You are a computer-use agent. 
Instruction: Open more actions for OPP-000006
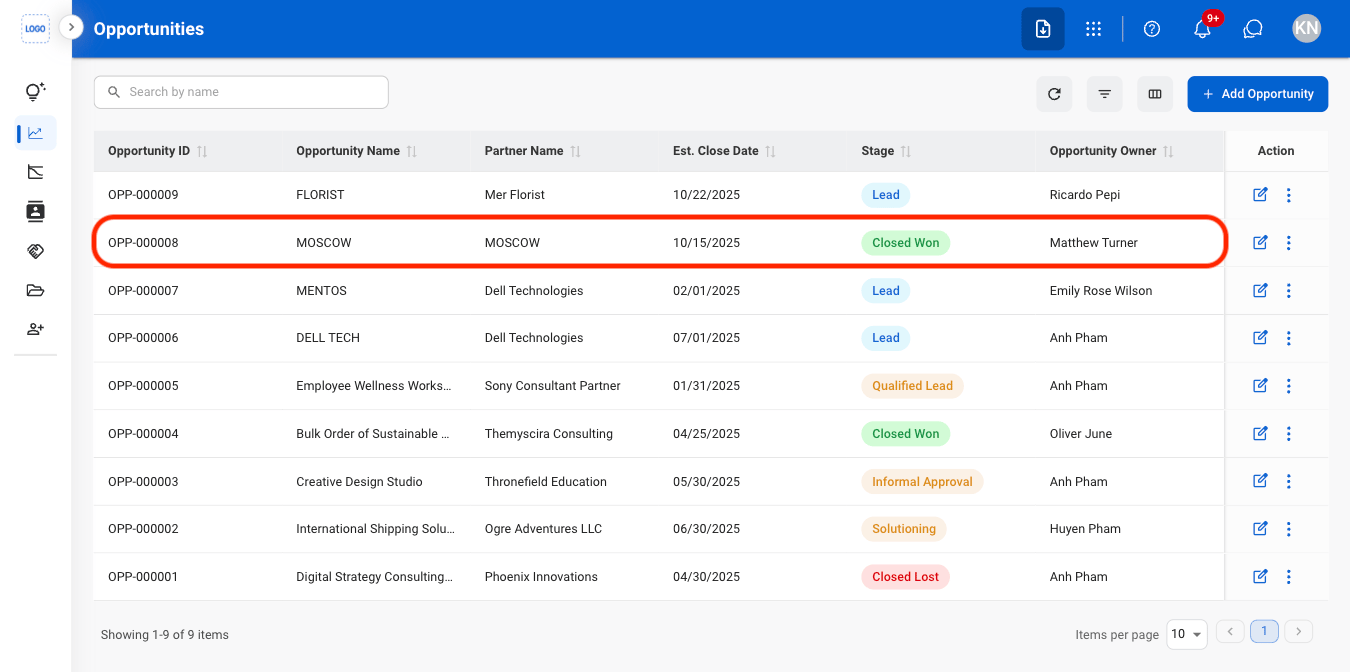pos(1288,338)
